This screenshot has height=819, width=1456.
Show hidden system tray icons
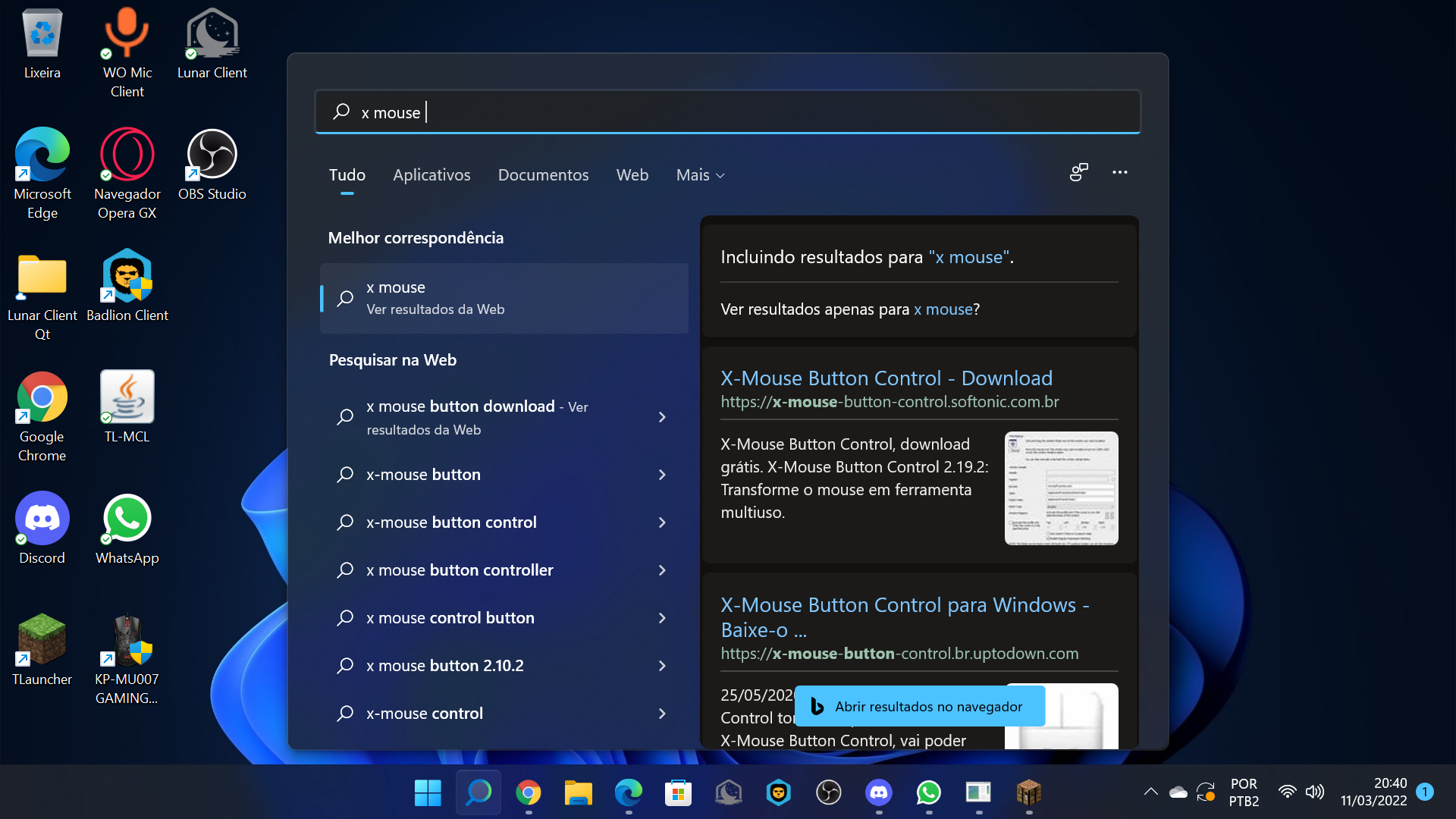(x=1151, y=792)
